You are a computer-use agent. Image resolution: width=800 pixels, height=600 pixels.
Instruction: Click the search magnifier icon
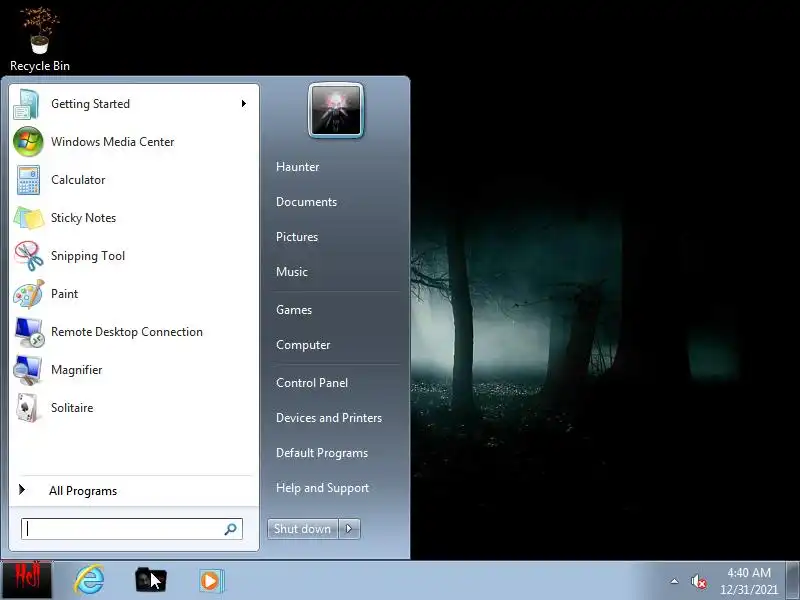(x=230, y=529)
